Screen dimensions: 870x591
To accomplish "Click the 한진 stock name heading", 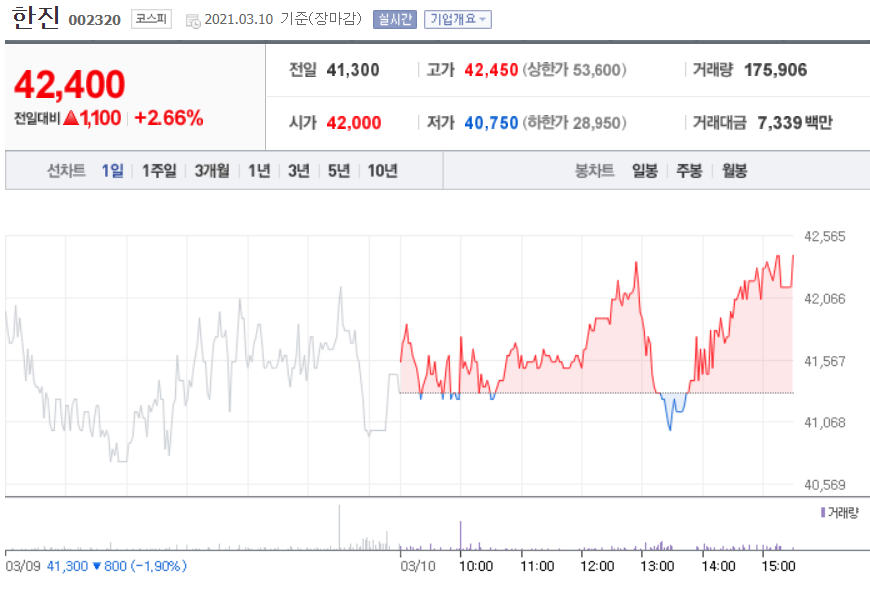I will coord(35,18).
